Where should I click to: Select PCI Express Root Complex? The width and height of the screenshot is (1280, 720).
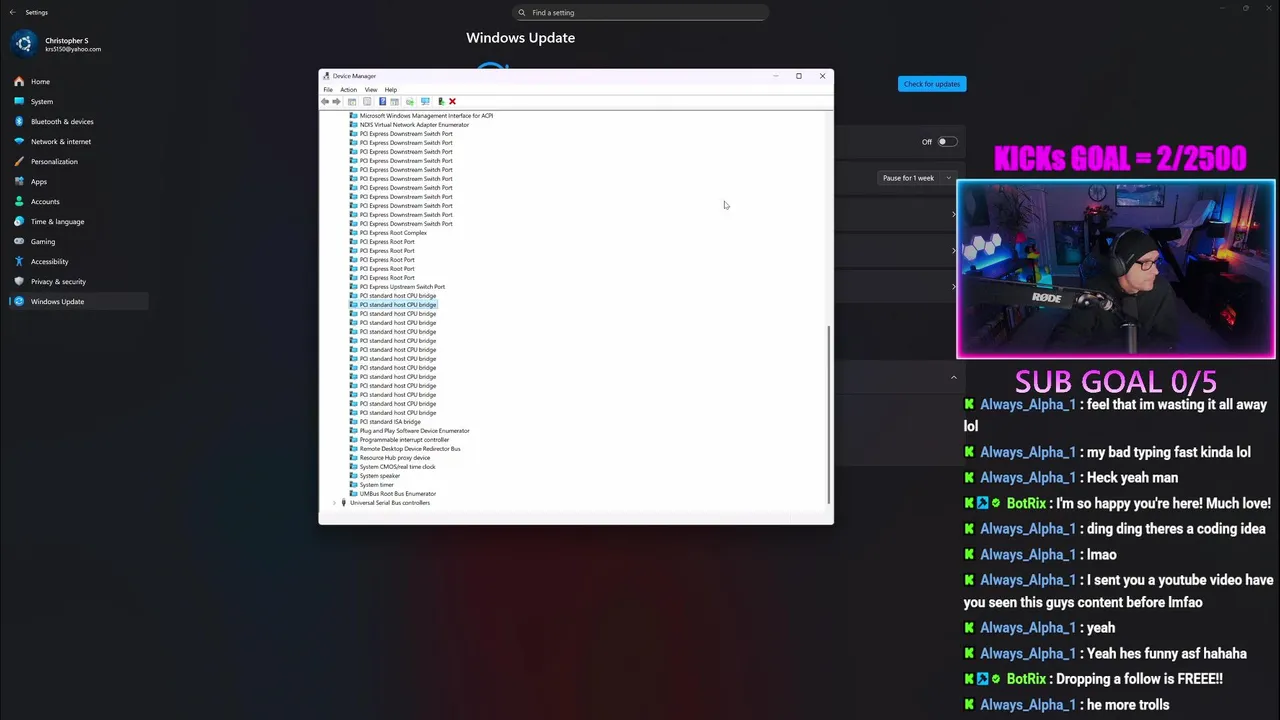[x=393, y=232]
